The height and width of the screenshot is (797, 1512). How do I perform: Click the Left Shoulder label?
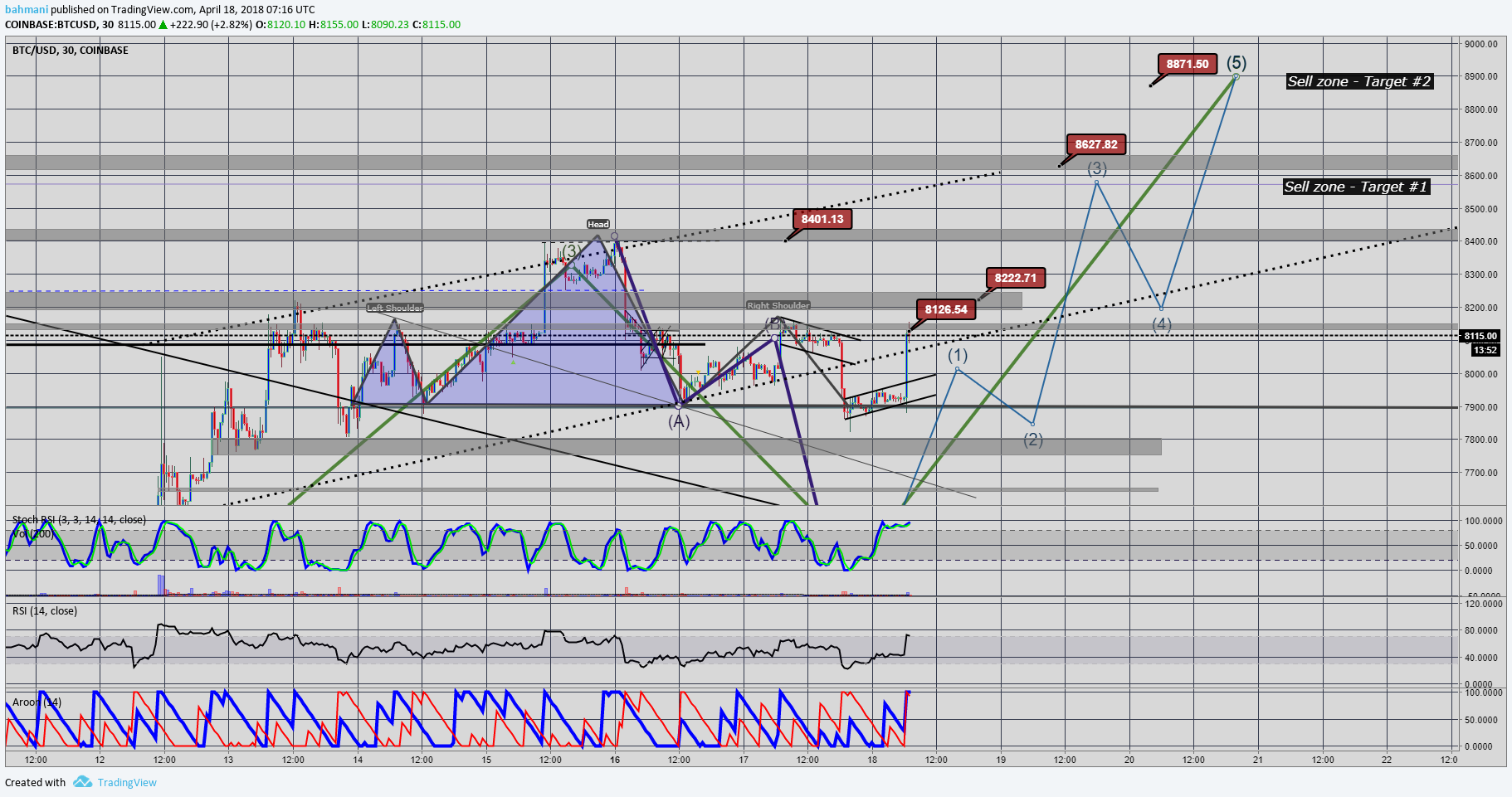[x=395, y=308]
